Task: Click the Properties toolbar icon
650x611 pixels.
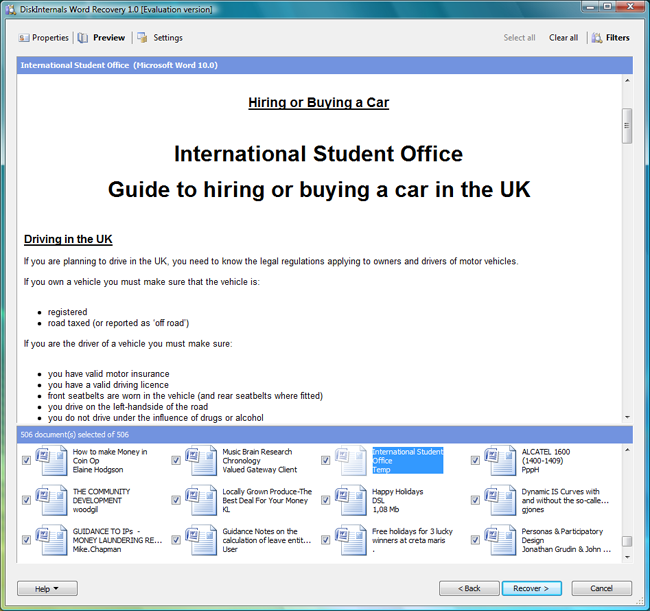Action: [24, 38]
